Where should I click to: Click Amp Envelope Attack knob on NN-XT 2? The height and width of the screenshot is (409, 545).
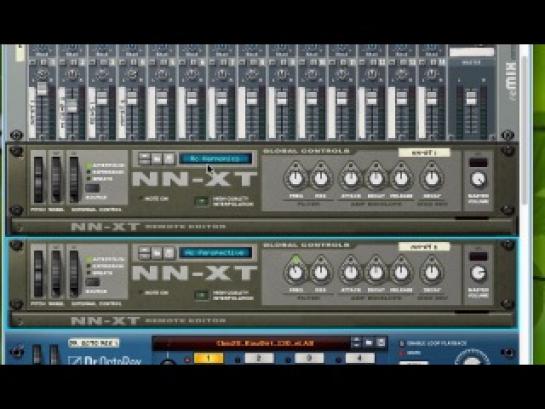(350, 272)
